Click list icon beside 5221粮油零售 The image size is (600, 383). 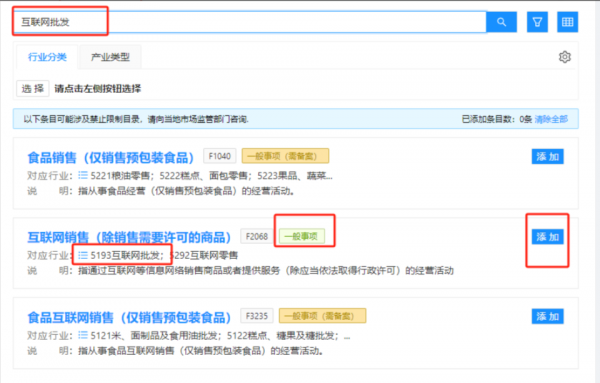click(83, 175)
